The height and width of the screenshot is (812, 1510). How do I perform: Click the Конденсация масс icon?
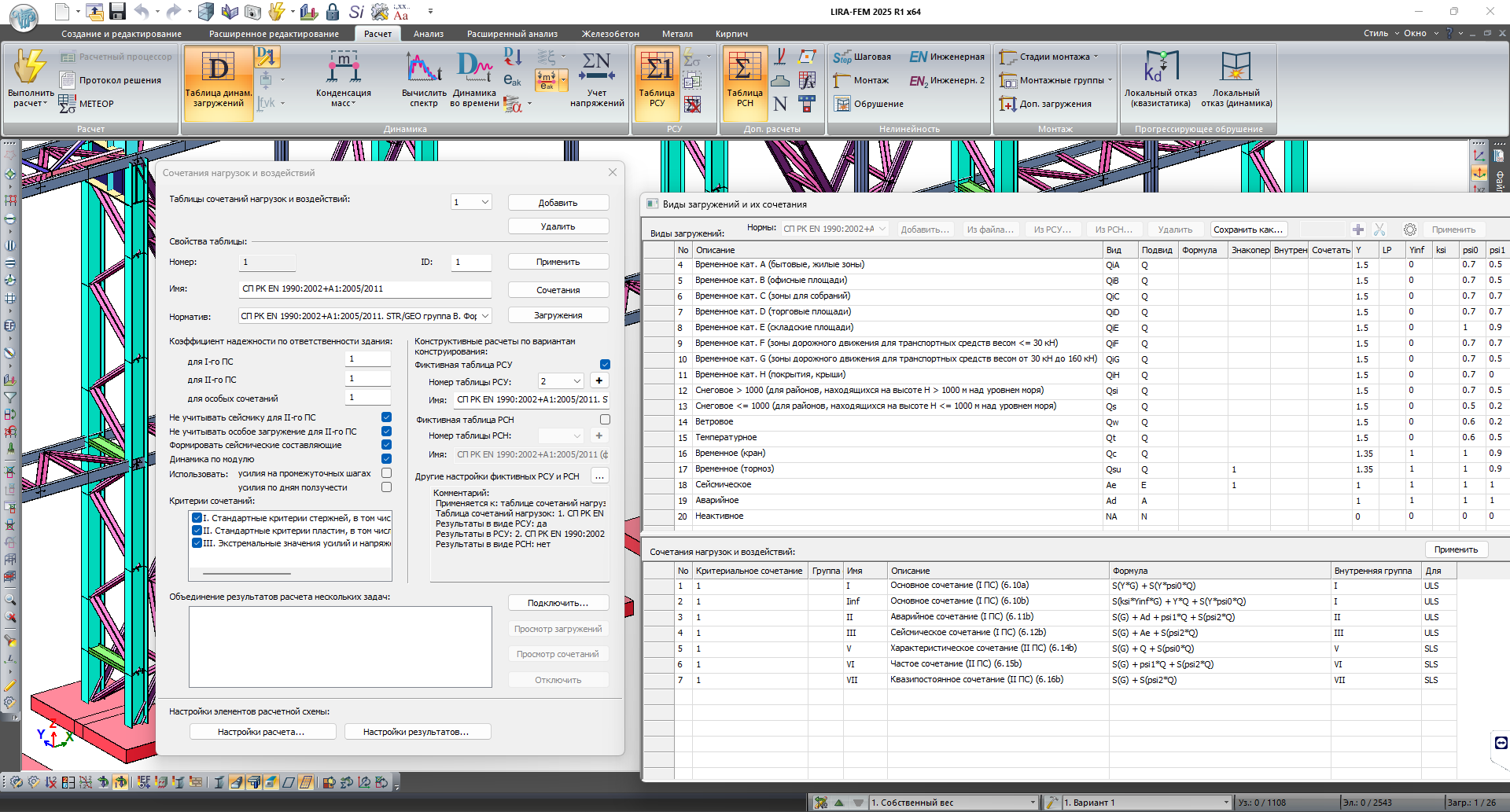pos(344,69)
